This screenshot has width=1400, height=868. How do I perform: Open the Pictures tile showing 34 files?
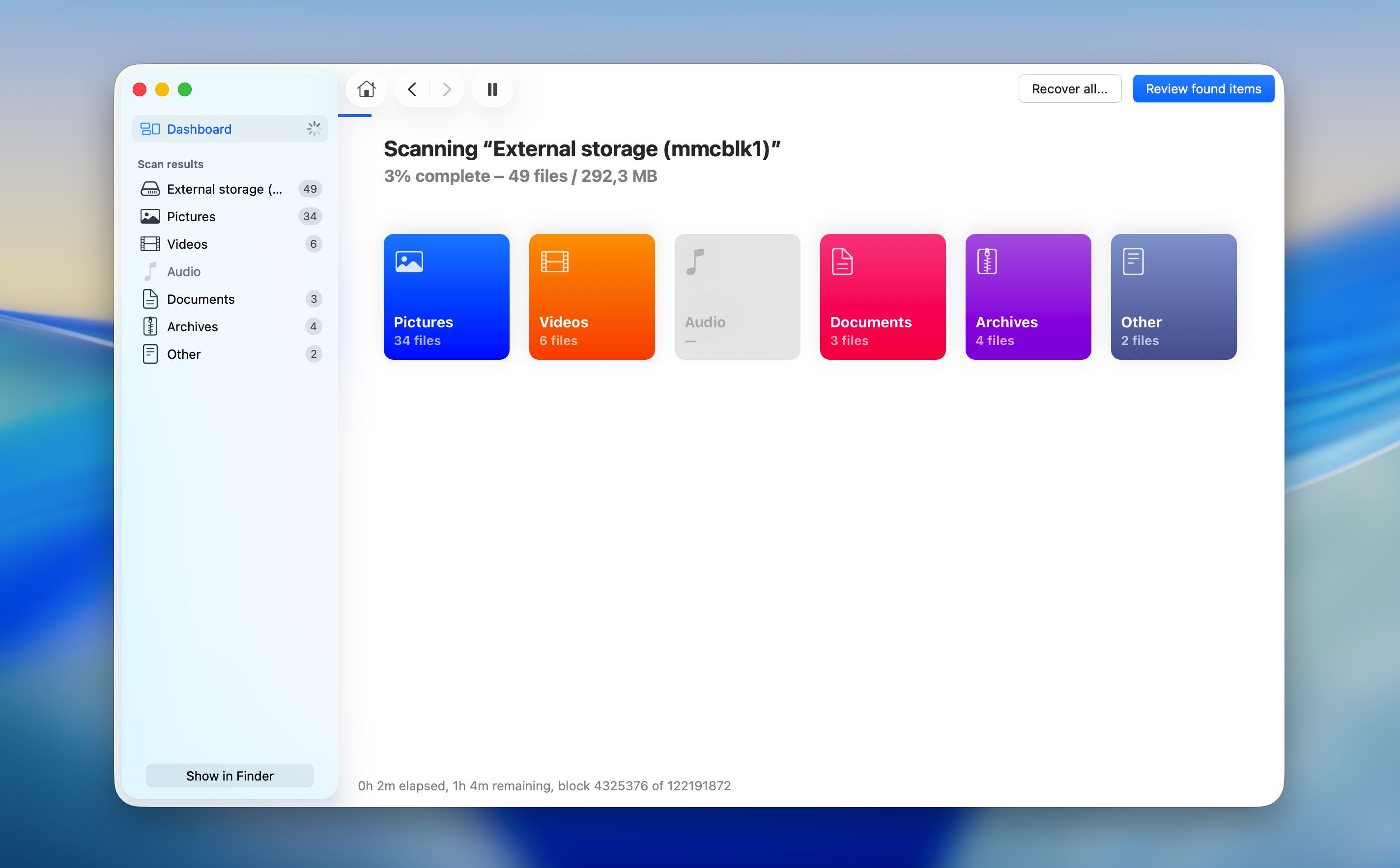coord(446,297)
